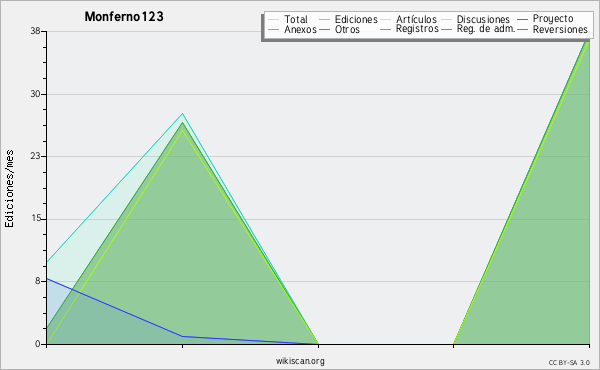Click the Ediciones/mes axis title
The height and width of the screenshot is (370, 600).
tap(9, 189)
